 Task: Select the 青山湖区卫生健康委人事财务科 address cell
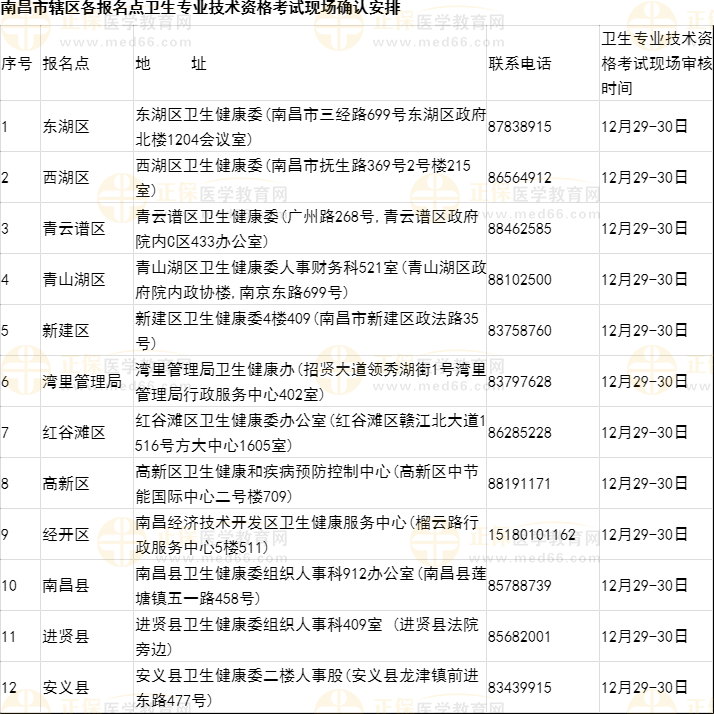(310, 279)
